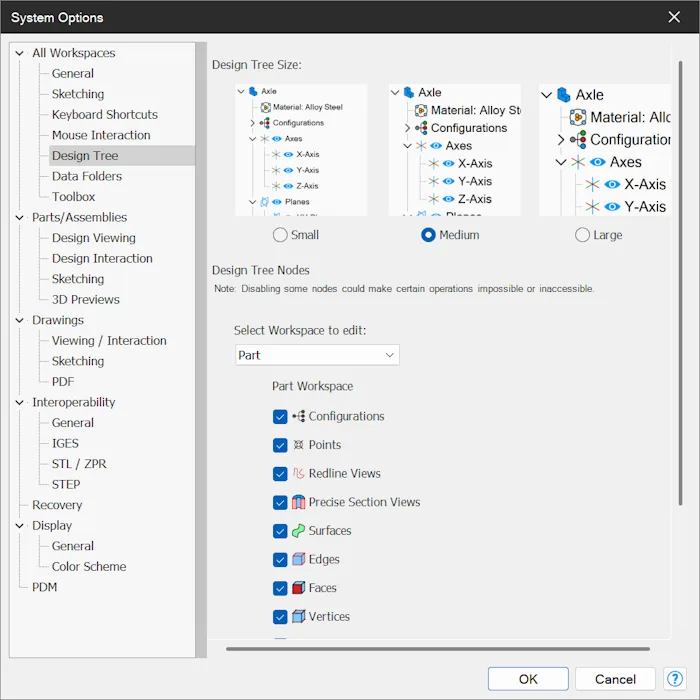Image resolution: width=700 pixels, height=700 pixels.
Task: Uncheck the Redline Views checkbox
Action: [x=280, y=473]
